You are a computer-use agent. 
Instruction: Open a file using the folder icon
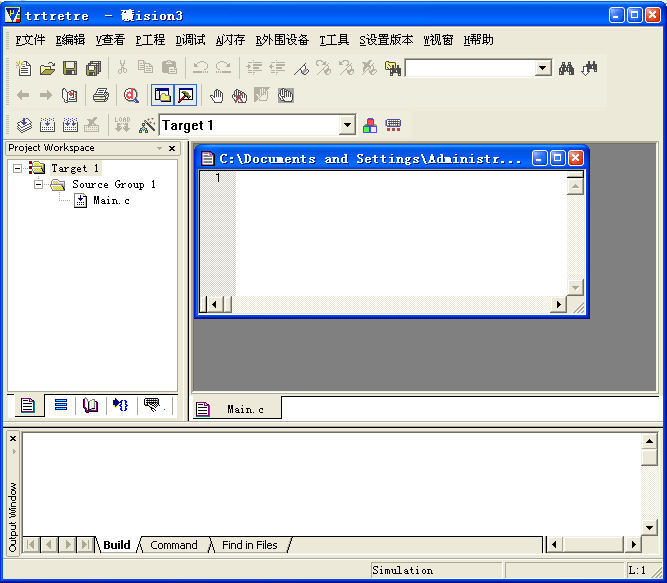click(x=47, y=68)
